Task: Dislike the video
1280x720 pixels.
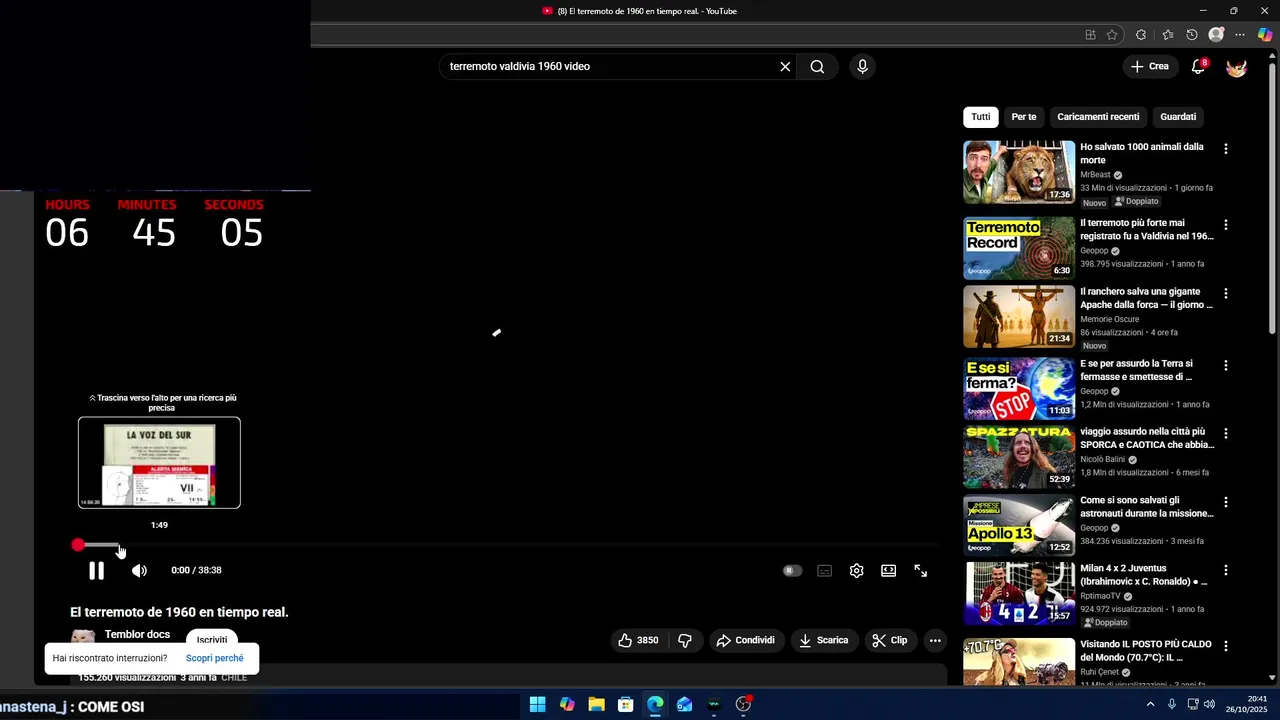Action: pyautogui.click(x=685, y=640)
